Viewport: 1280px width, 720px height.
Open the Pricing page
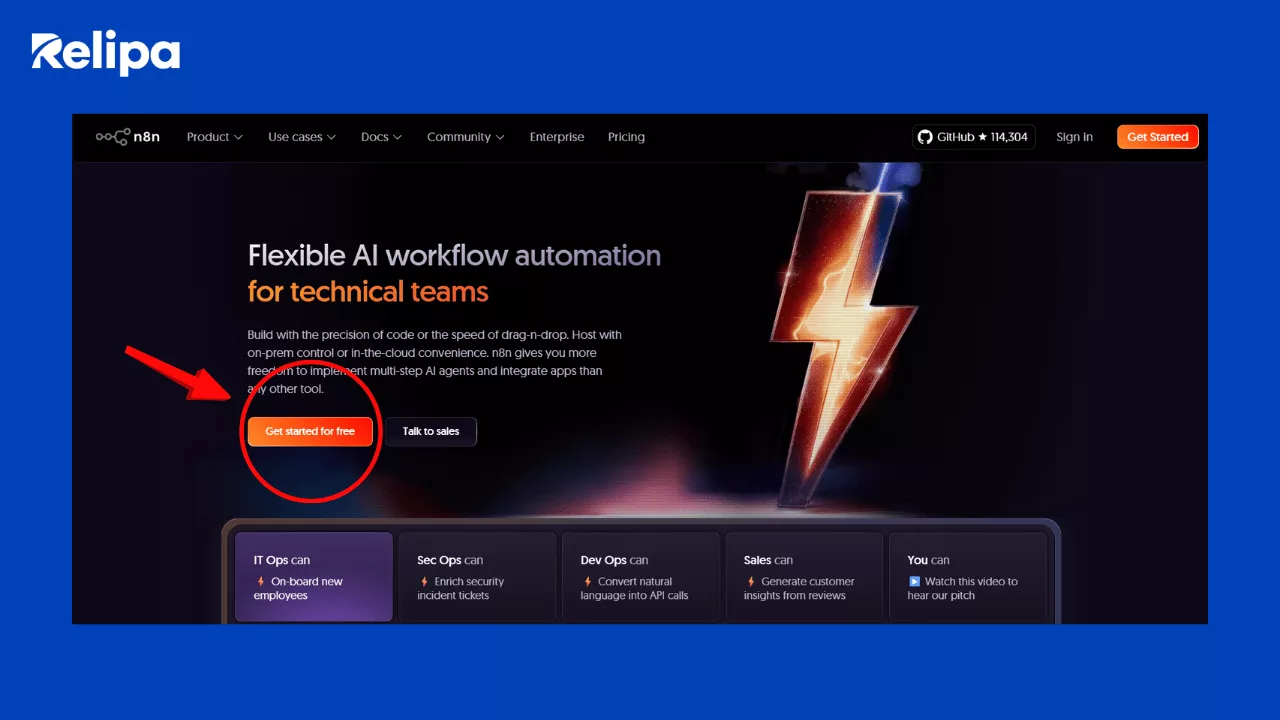pyautogui.click(x=626, y=137)
